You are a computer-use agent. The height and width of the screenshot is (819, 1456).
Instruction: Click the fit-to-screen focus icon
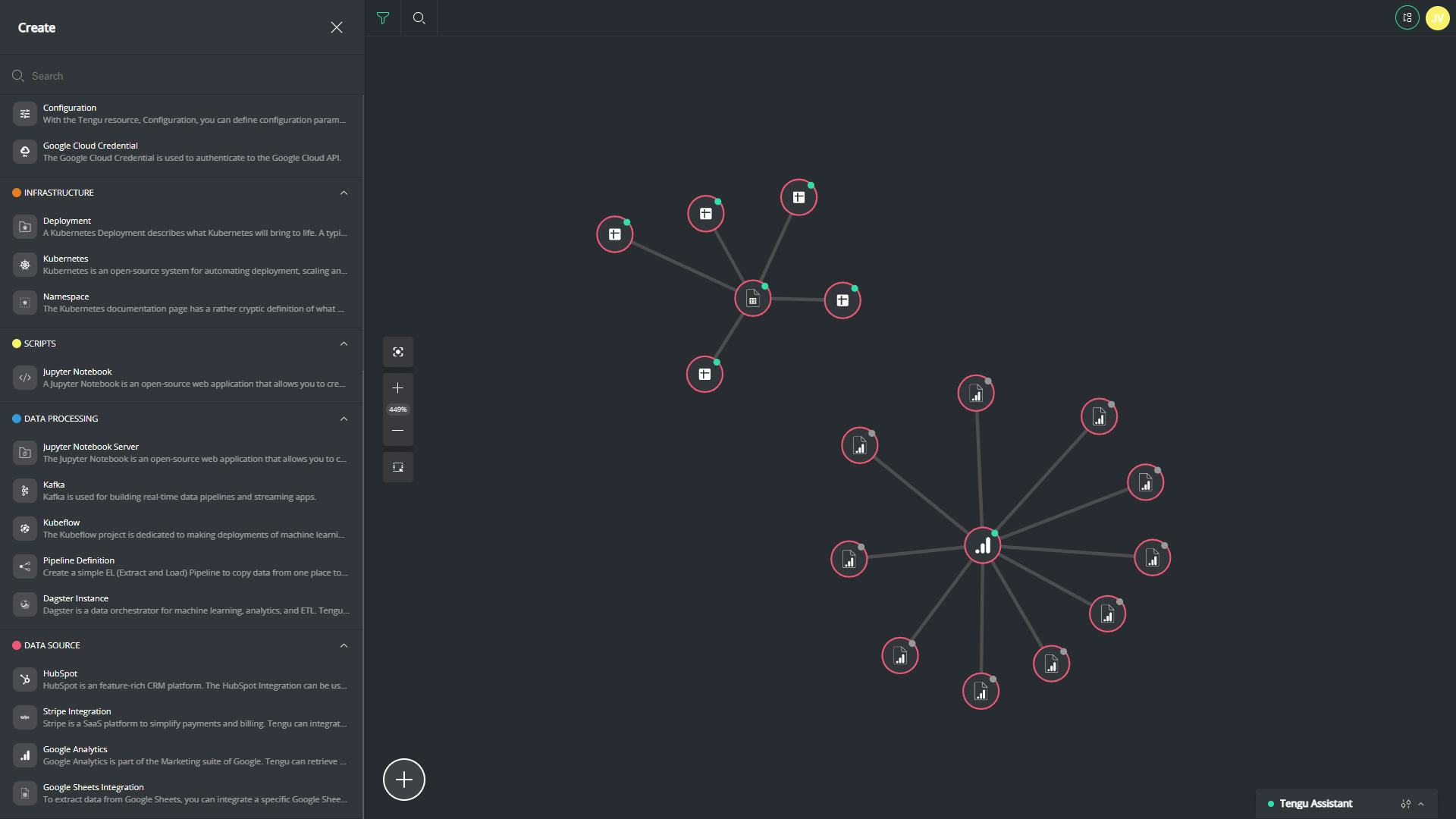pyautogui.click(x=398, y=352)
